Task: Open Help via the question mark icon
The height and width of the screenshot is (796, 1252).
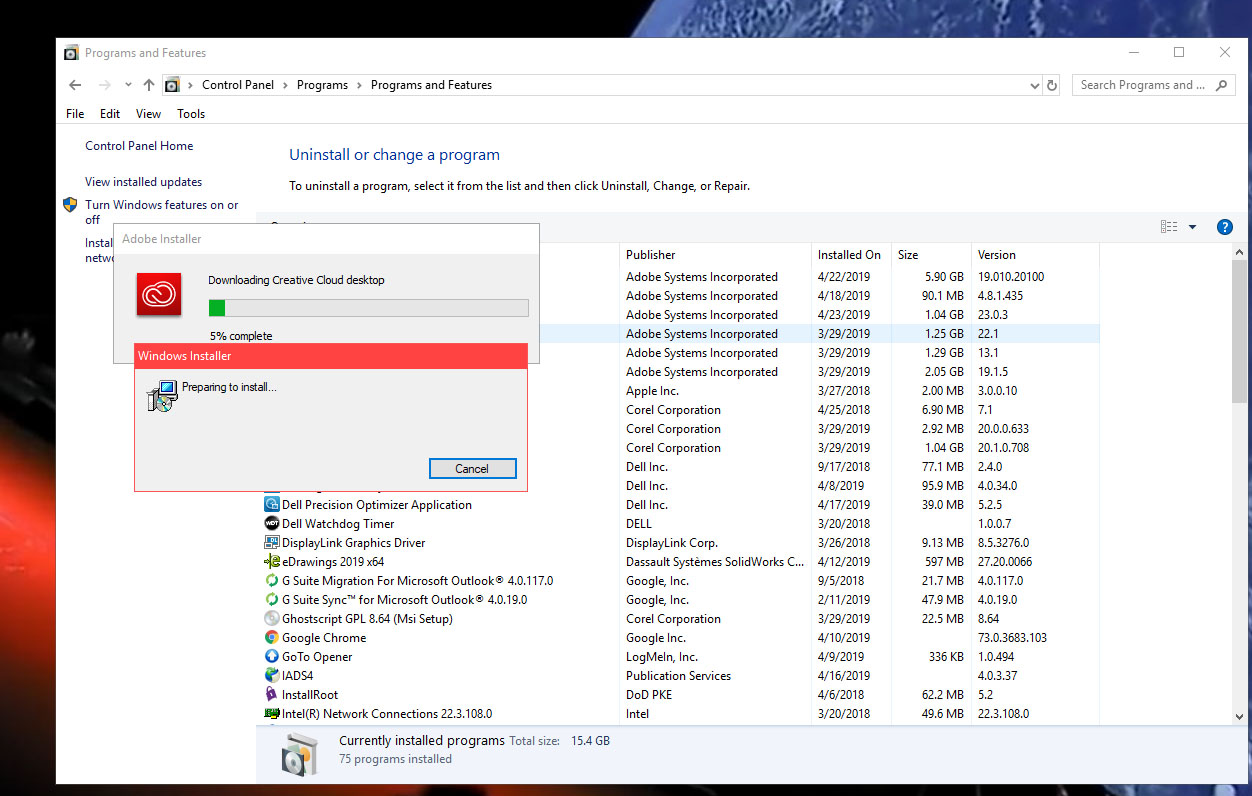Action: pyautogui.click(x=1224, y=226)
